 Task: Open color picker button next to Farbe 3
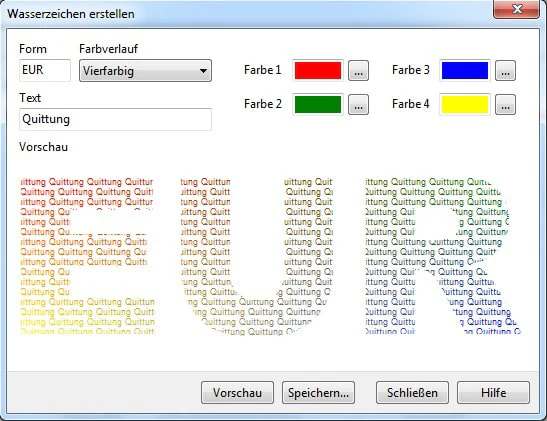click(x=505, y=71)
